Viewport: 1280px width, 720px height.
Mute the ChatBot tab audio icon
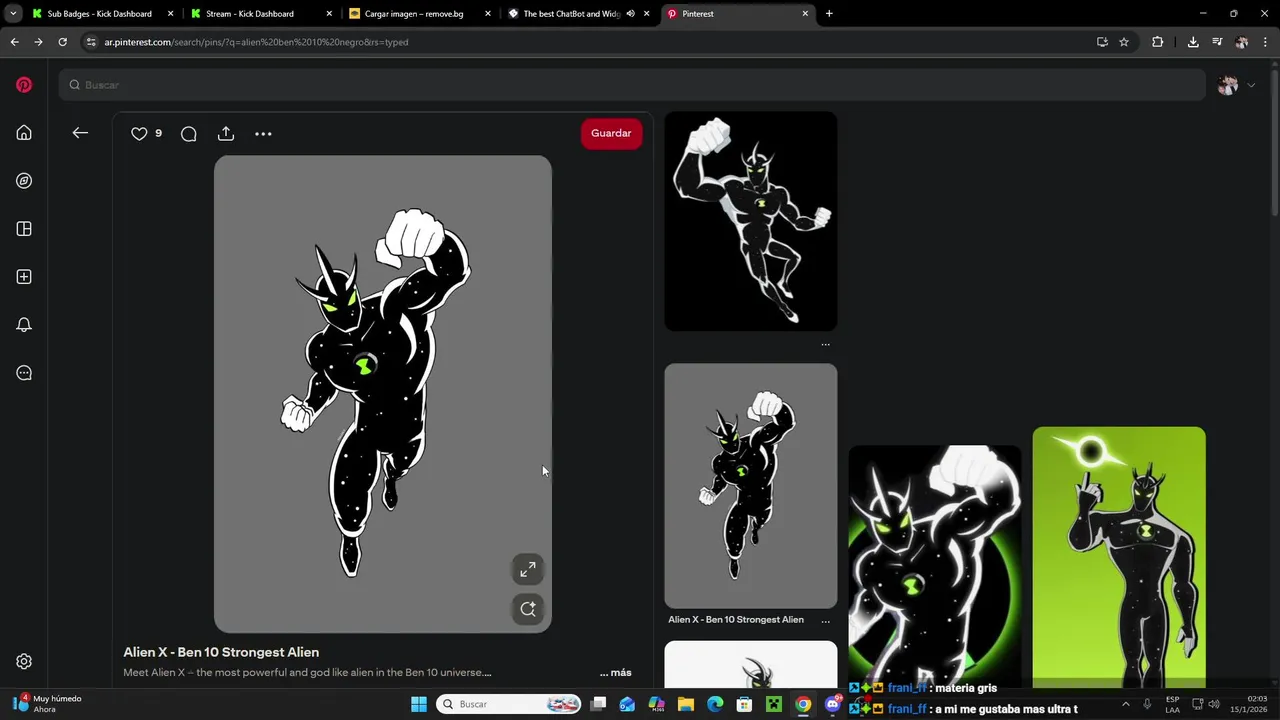click(630, 14)
